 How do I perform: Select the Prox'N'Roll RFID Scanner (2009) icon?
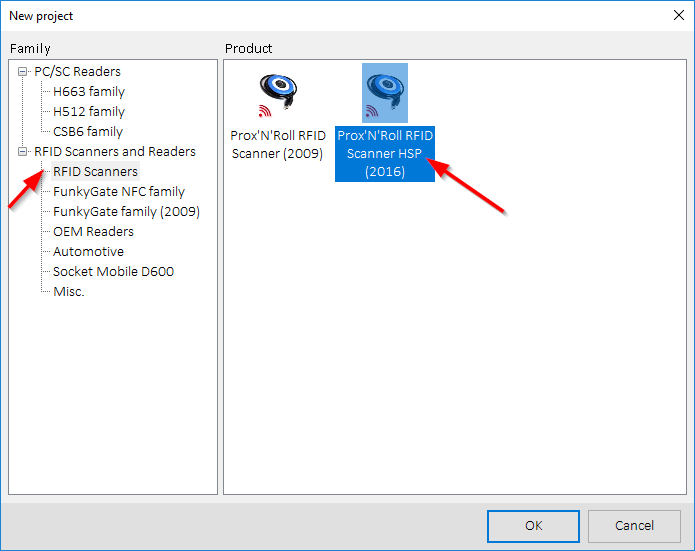pos(278,95)
